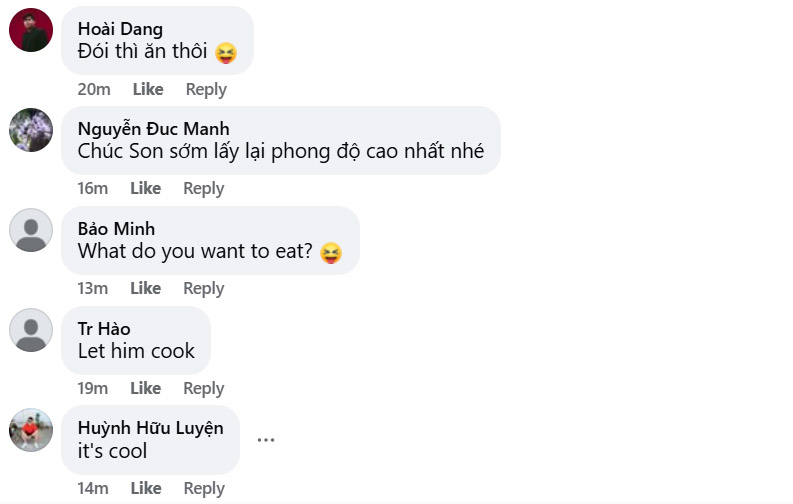
Task: Click Nguyễn Đuc Manh's flower avatar
Action: pos(30,130)
